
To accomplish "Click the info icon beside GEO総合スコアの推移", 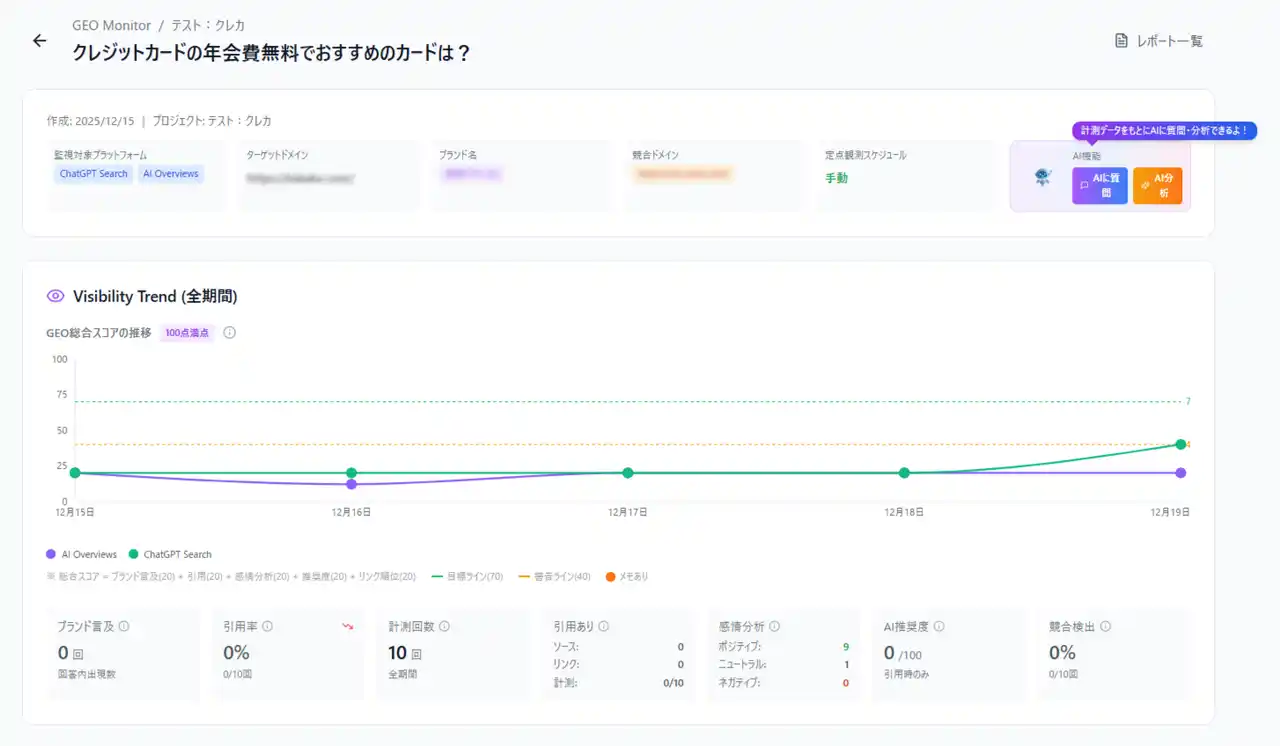I will pyautogui.click(x=229, y=332).
